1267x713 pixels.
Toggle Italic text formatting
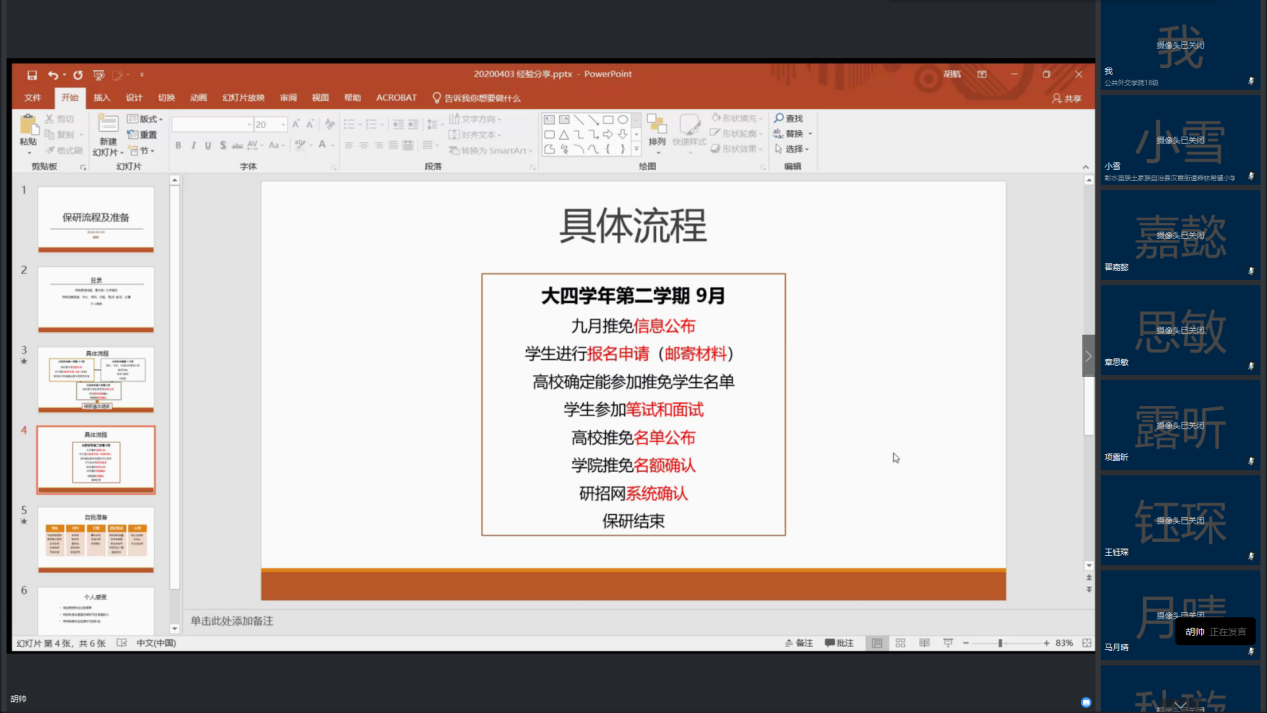[x=193, y=146]
